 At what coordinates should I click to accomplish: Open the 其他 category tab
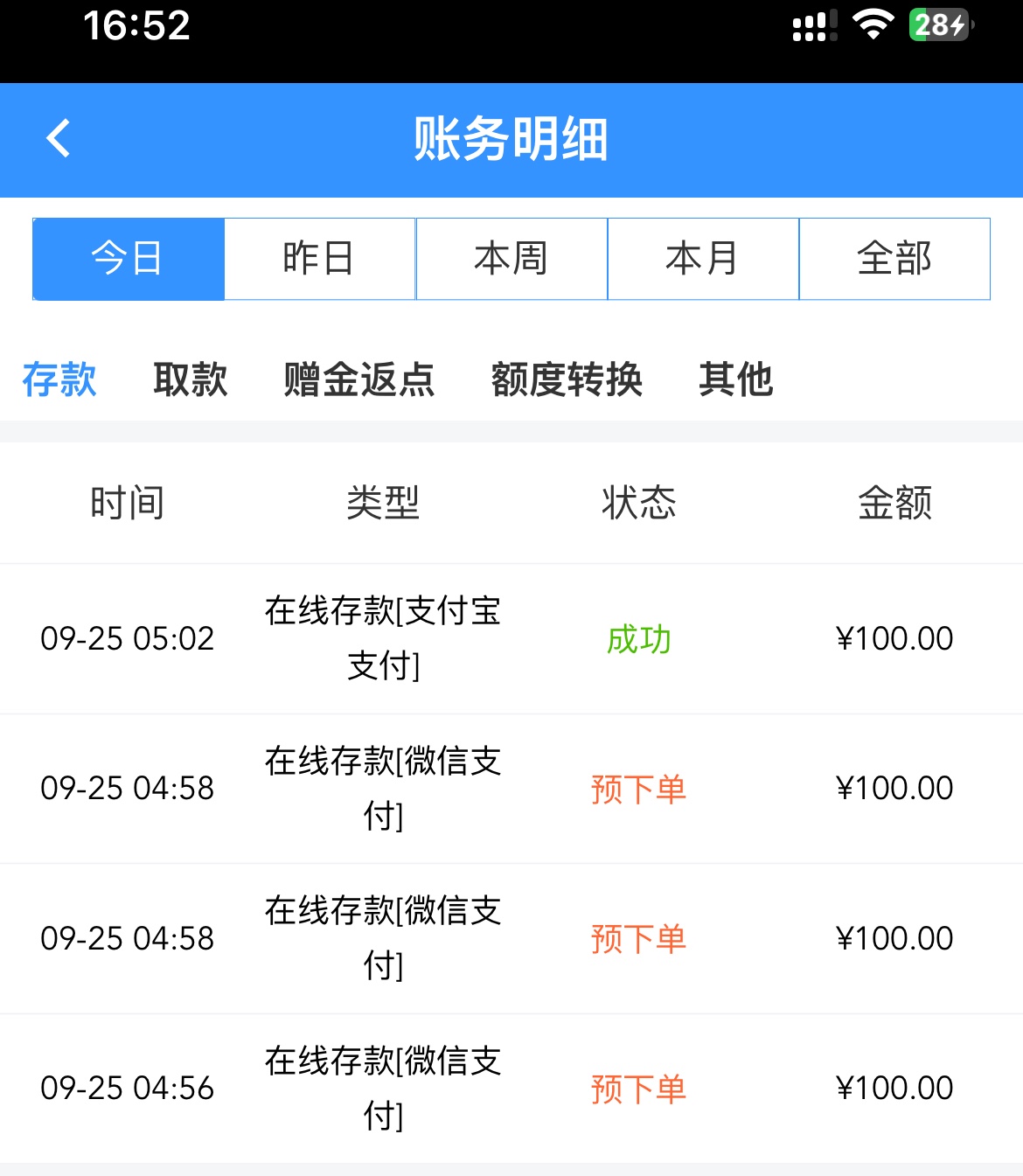tap(735, 379)
